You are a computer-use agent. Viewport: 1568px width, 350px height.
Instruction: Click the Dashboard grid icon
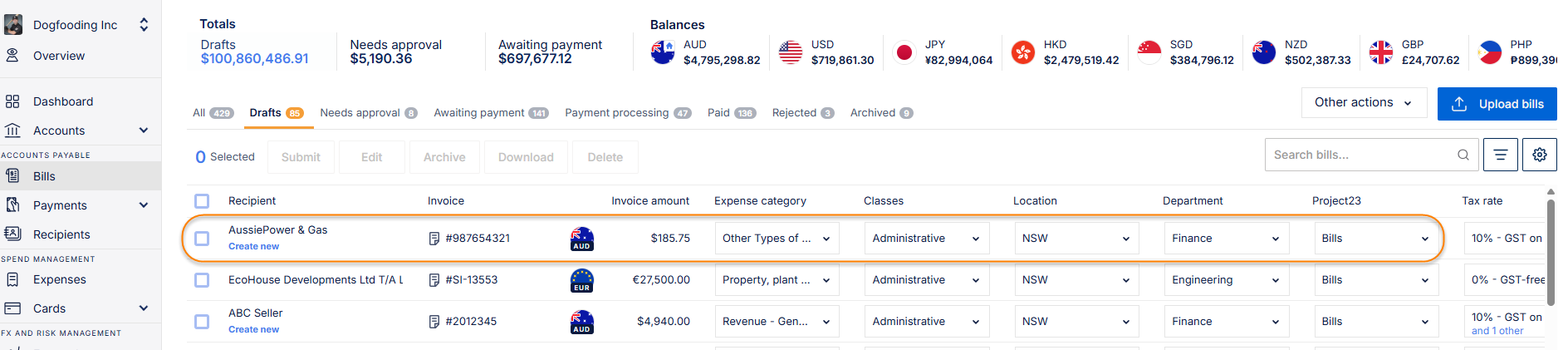tap(12, 101)
